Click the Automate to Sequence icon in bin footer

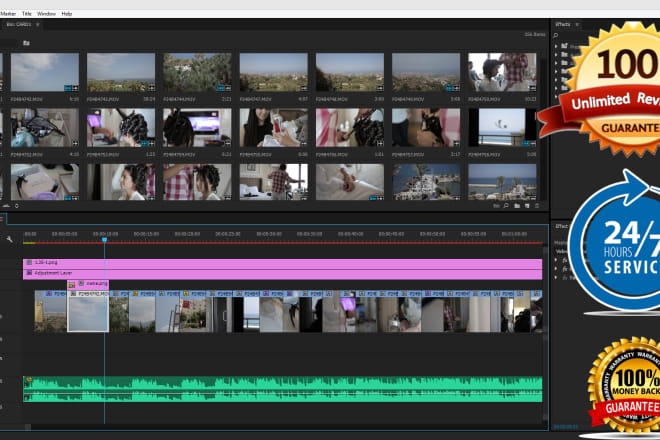tap(496, 206)
